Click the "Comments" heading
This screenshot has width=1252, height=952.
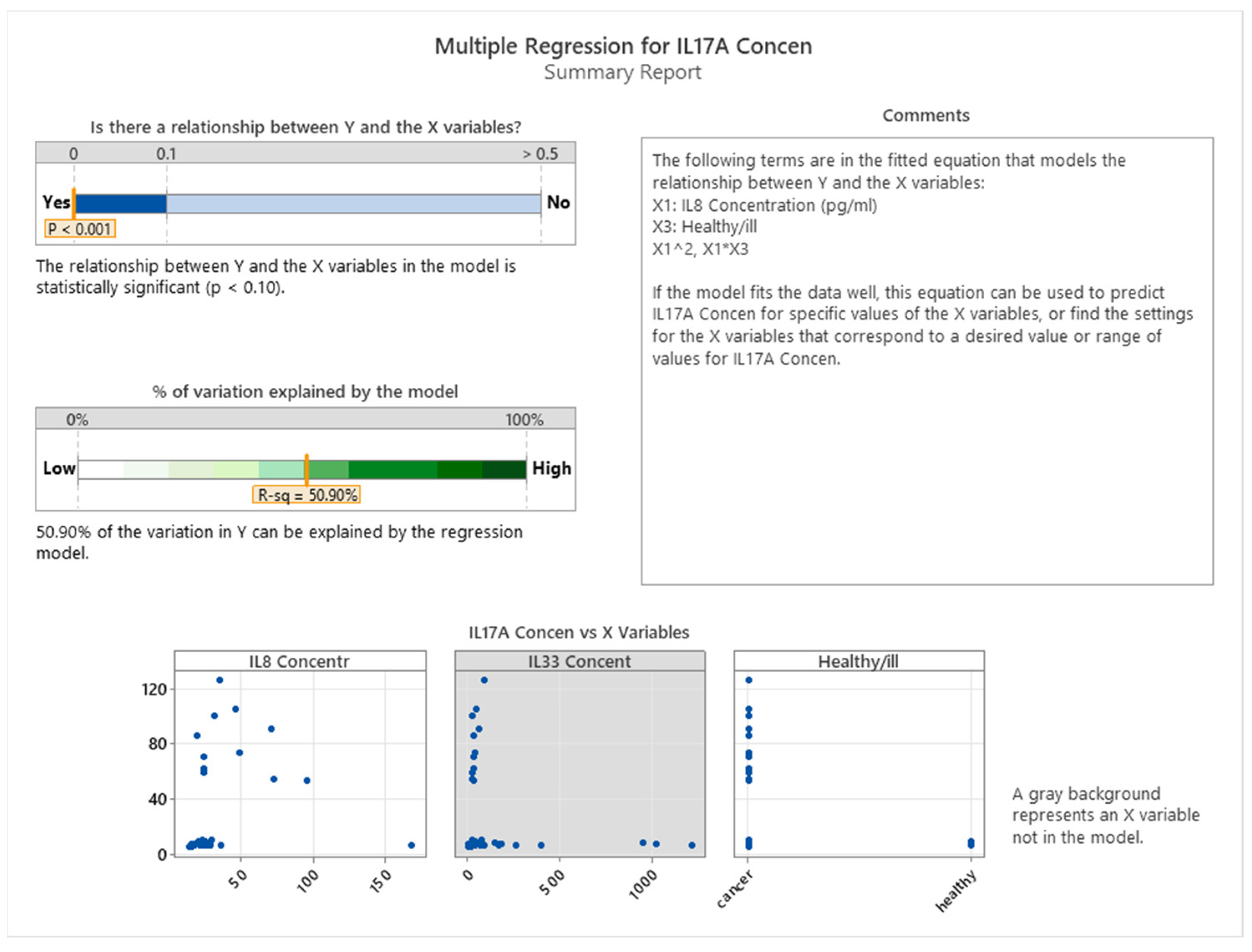pyautogui.click(x=926, y=116)
